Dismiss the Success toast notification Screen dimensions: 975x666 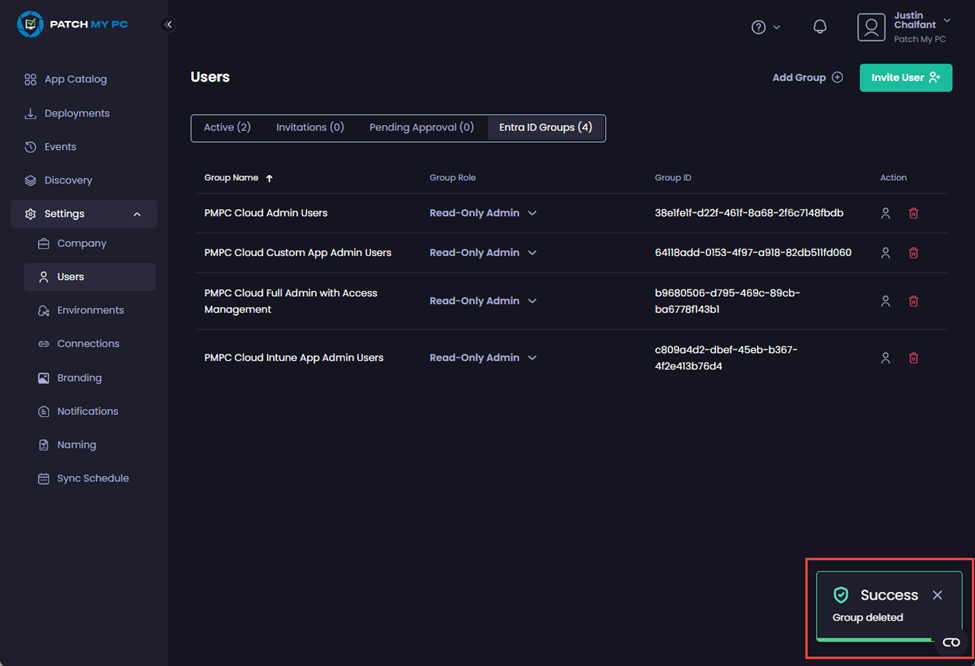coord(937,594)
